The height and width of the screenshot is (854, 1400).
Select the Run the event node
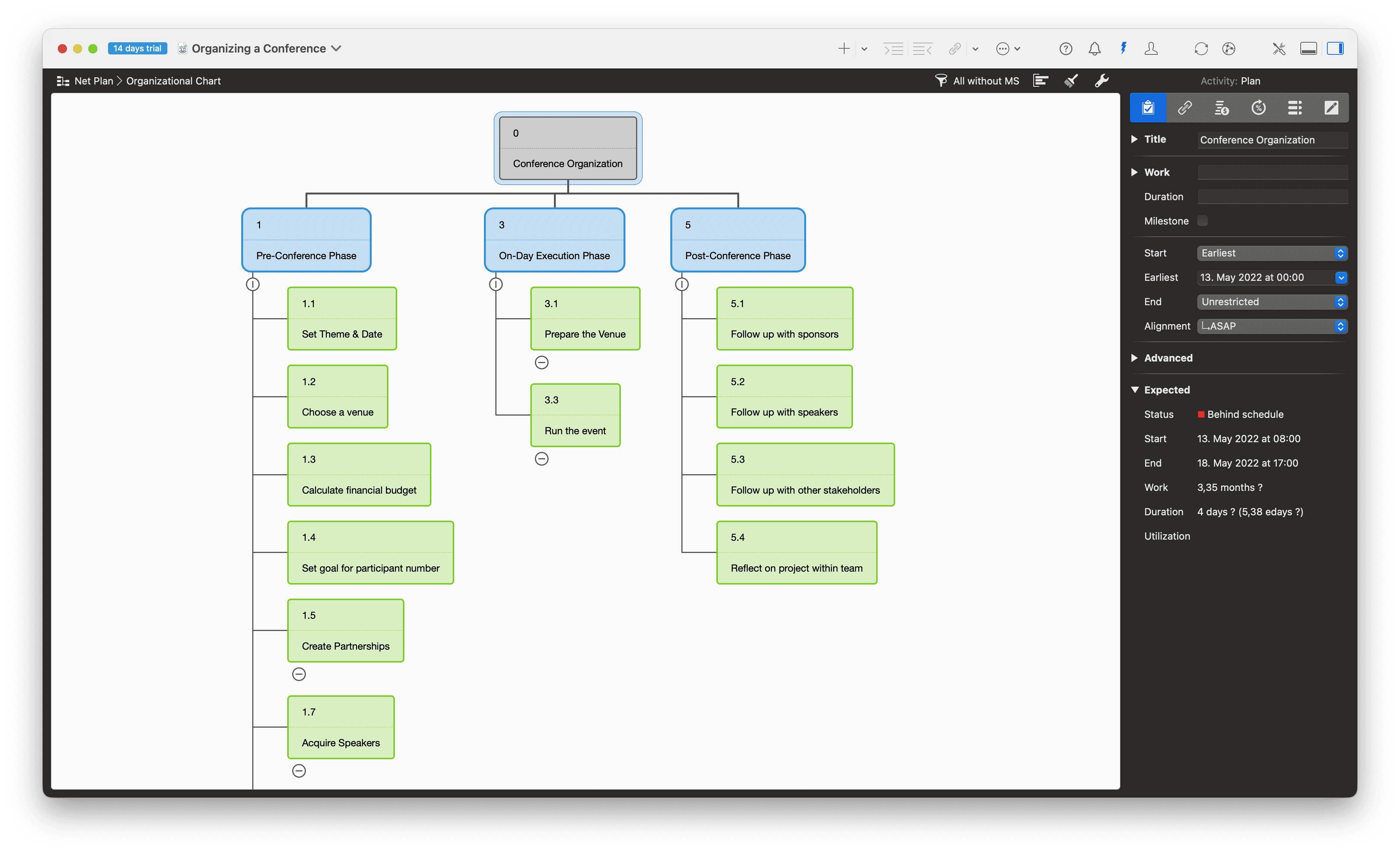click(x=575, y=415)
